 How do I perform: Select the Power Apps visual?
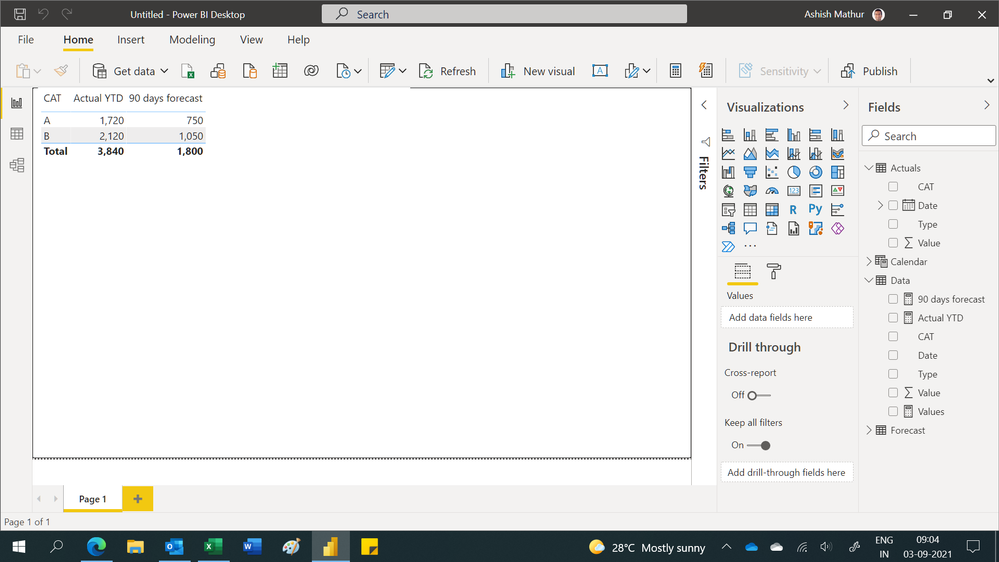point(837,228)
